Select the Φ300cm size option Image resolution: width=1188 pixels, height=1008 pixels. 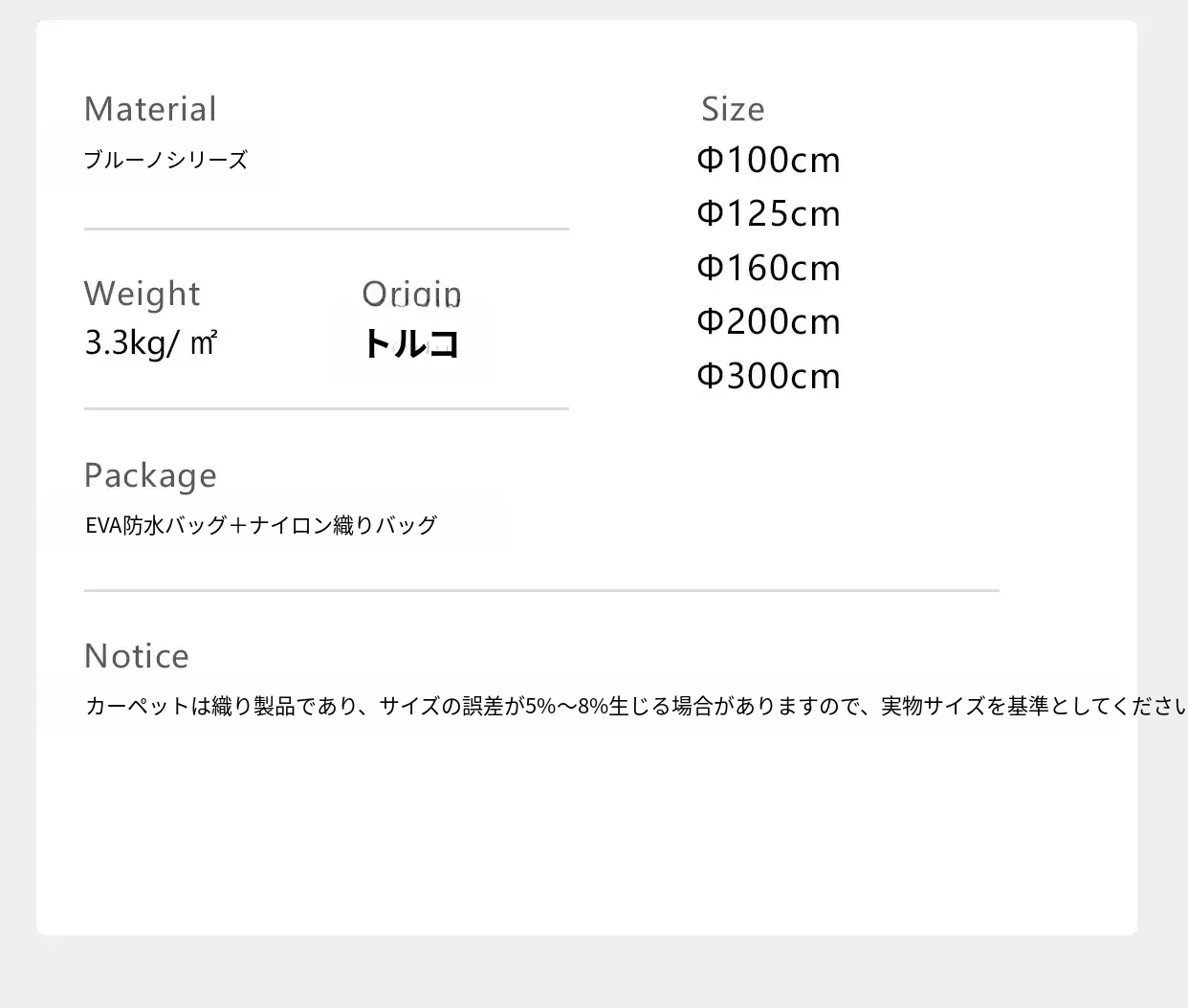768,376
